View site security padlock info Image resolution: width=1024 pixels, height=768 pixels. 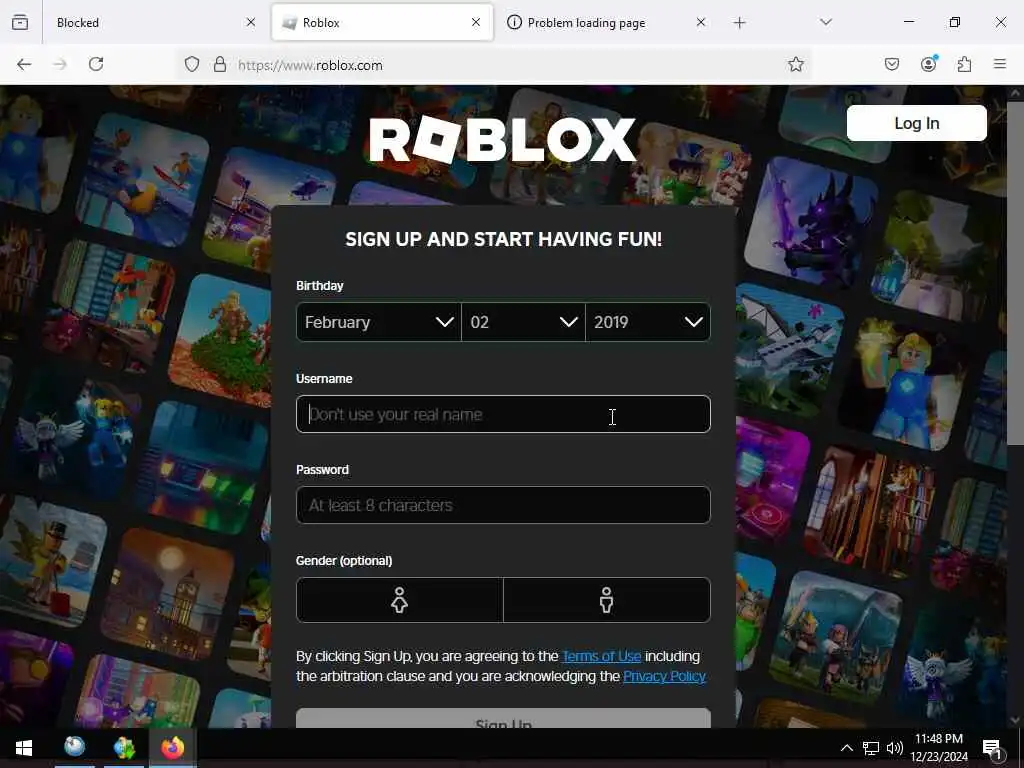(x=220, y=64)
